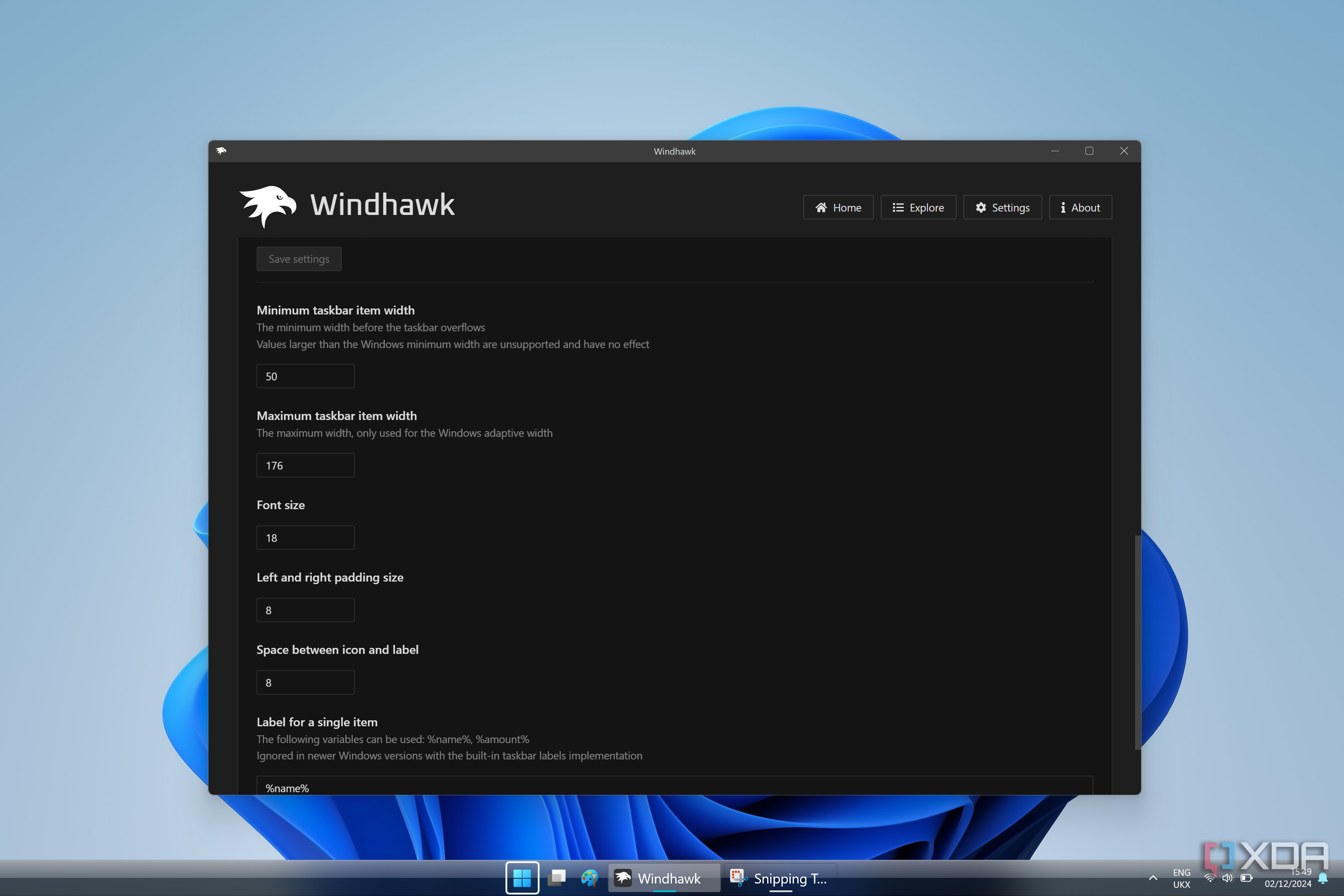Focus the Minimum taskbar item width field
Screen dimensions: 1344x896
(305, 376)
